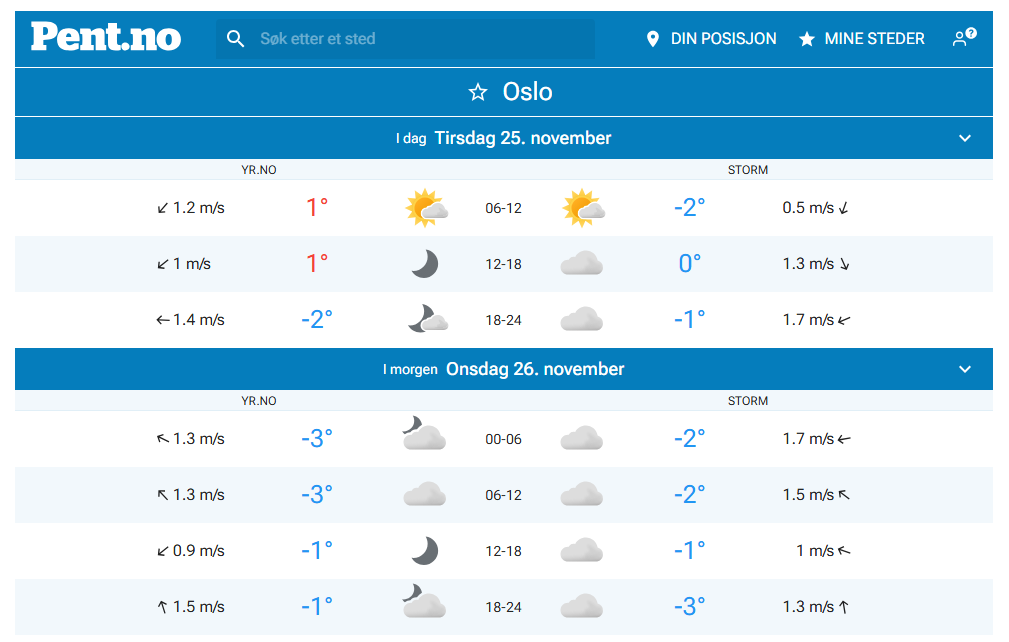
Task: Click the user help account icon
Action: pos(963,38)
